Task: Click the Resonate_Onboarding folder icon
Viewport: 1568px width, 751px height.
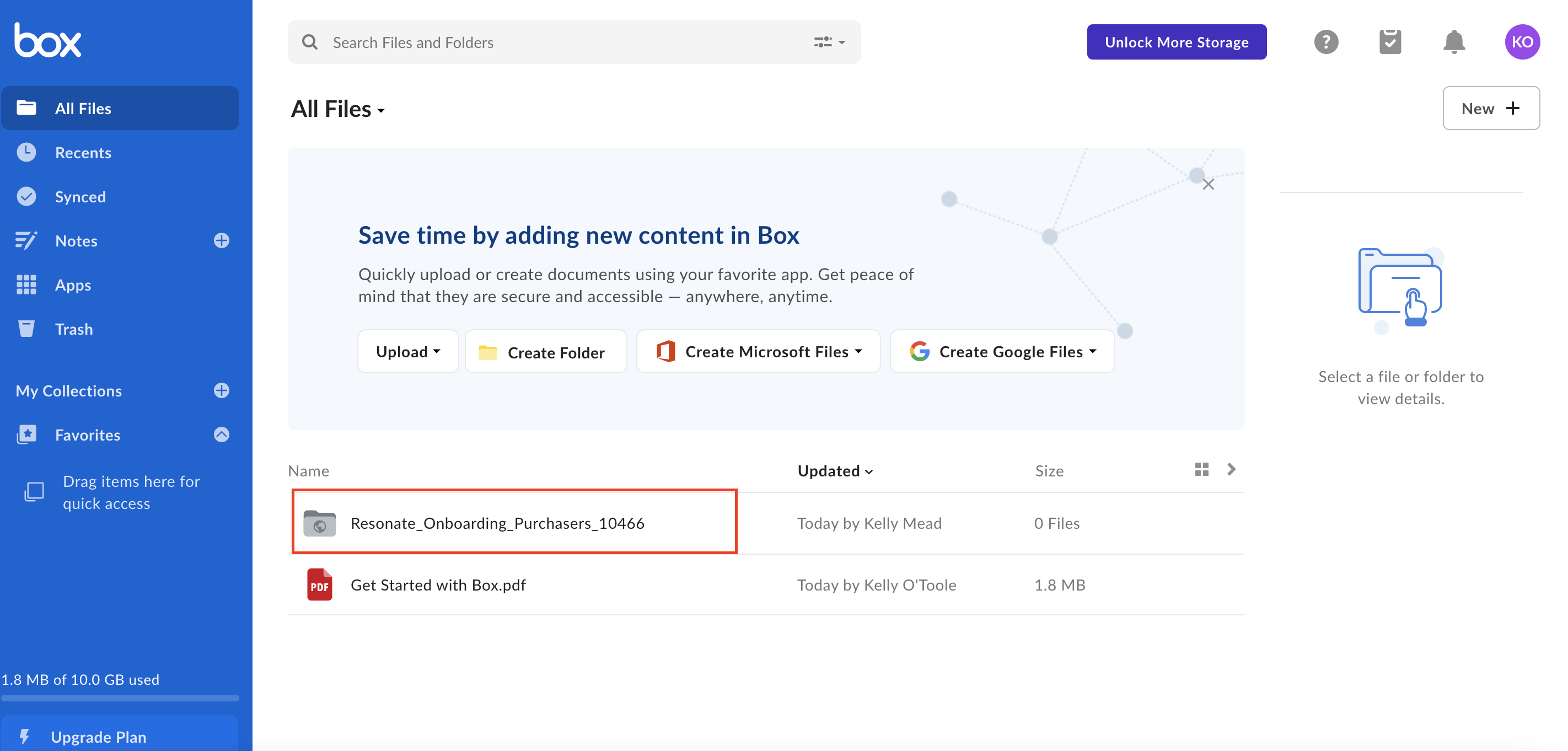Action: (x=320, y=523)
